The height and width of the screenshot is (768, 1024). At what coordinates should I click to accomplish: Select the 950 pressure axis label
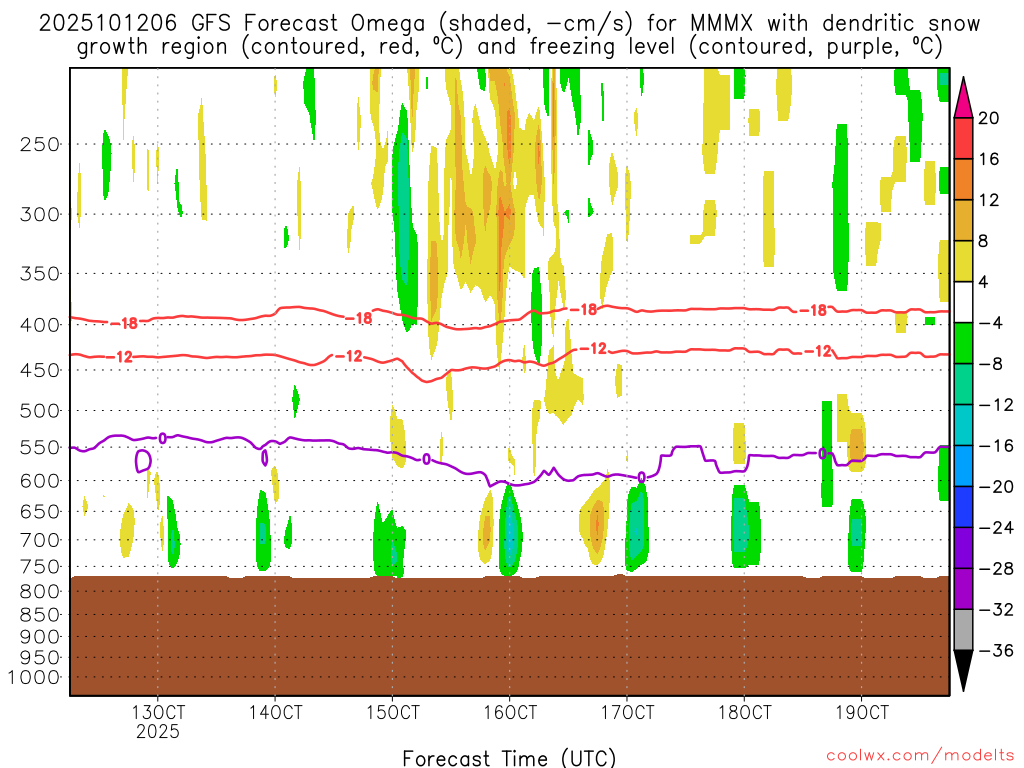(40, 658)
